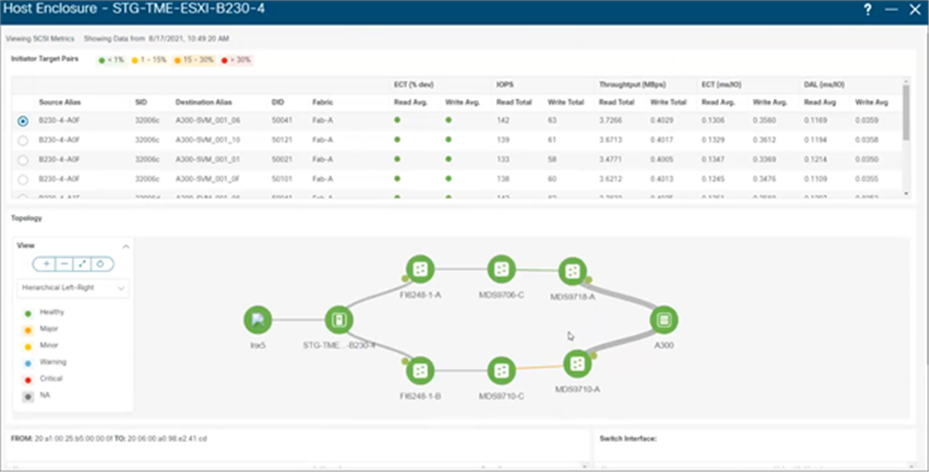Select the lnx5 host node
The image size is (929, 472).
click(x=258, y=320)
